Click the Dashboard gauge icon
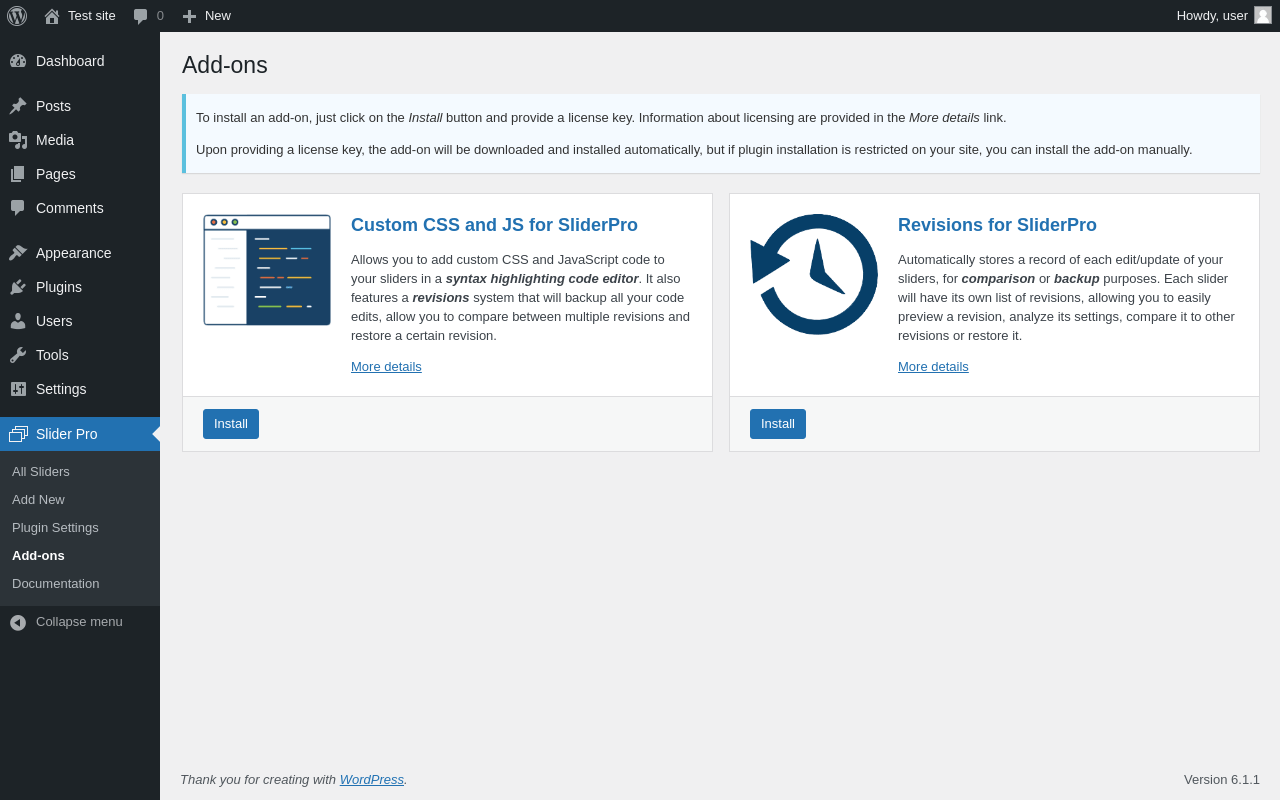This screenshot has height=800, width=1280. (18, 61)
